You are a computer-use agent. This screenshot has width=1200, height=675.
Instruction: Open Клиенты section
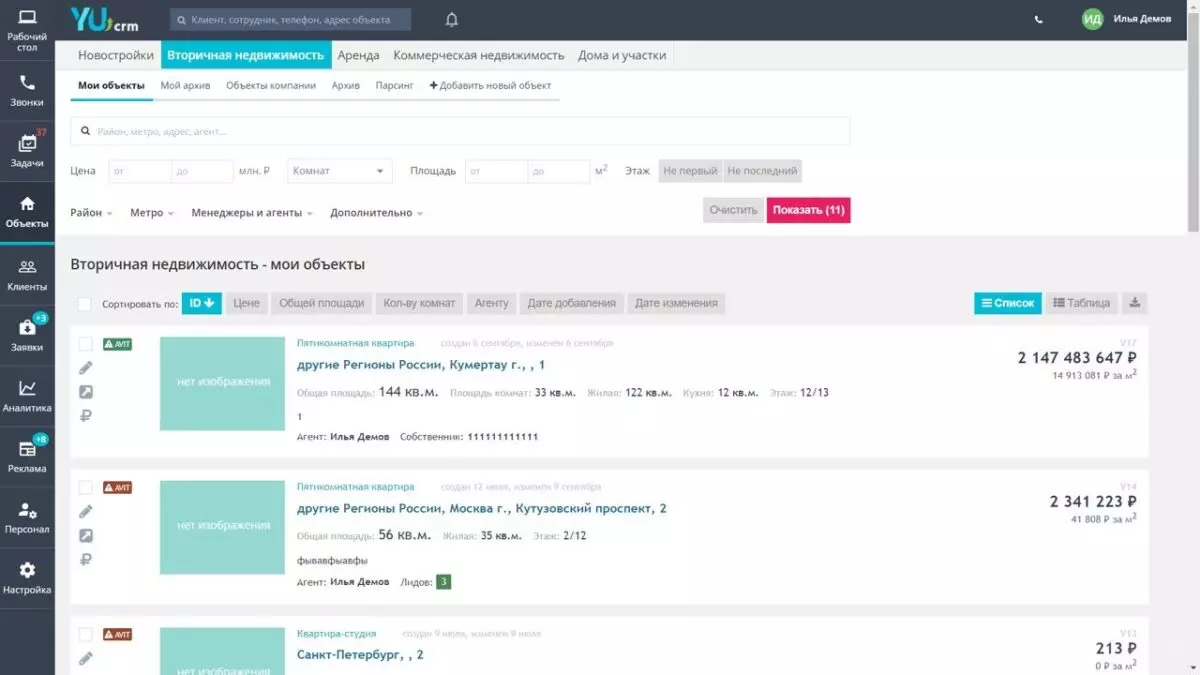27,273
